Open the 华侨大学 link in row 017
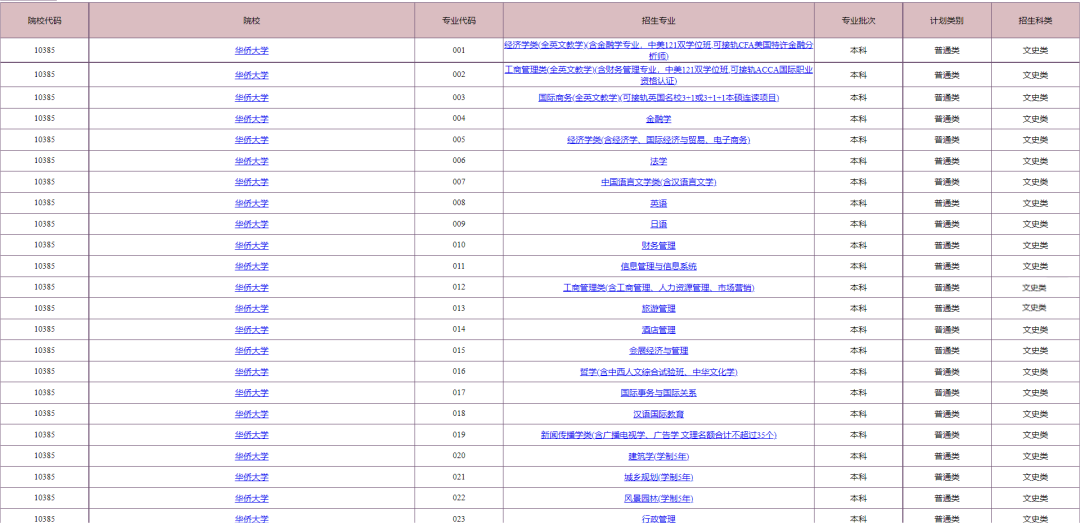This screenshot has height=523, width=1080. (x=251, y=393)
